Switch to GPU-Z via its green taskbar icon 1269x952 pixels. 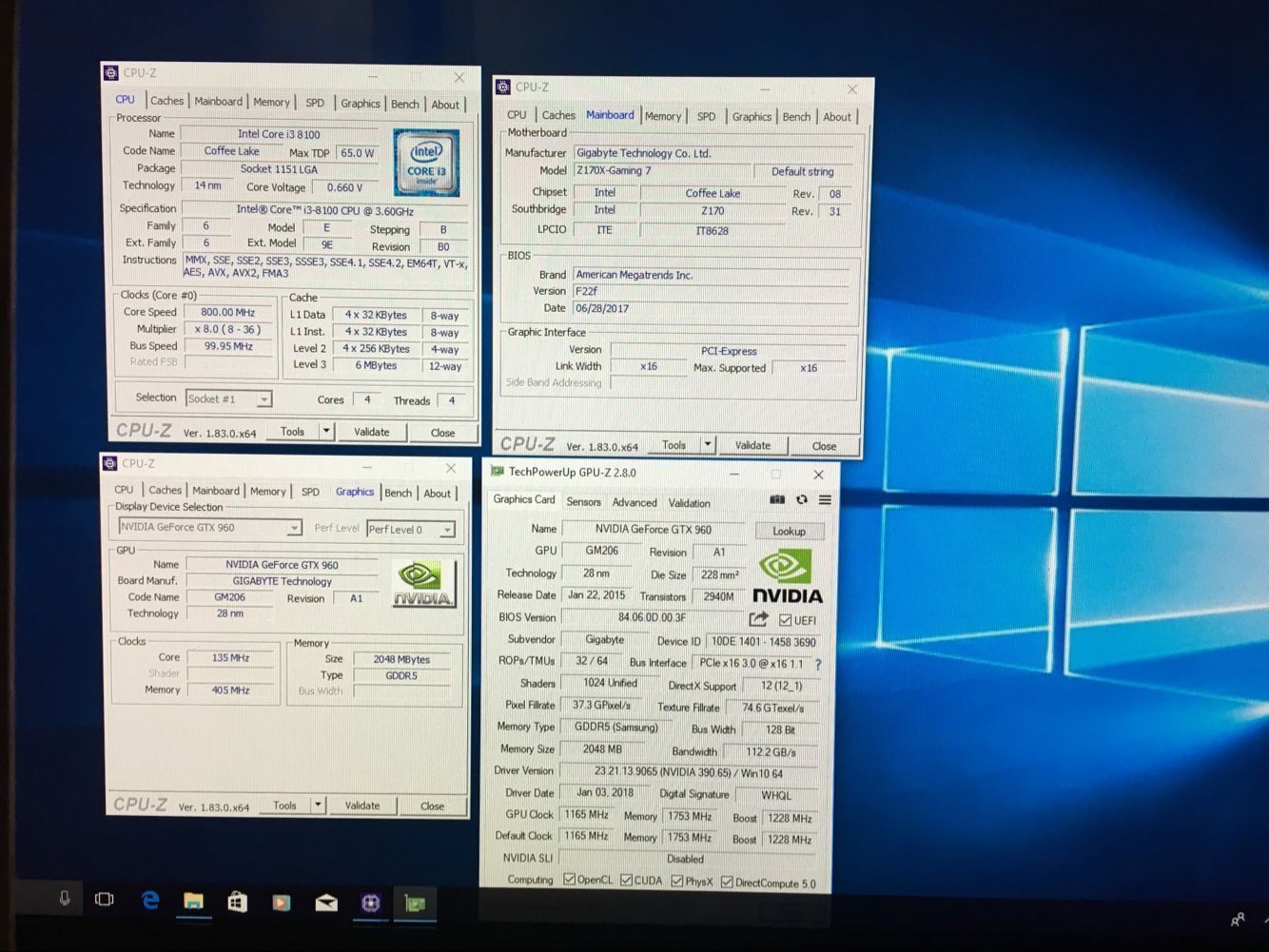click(415, 903)
